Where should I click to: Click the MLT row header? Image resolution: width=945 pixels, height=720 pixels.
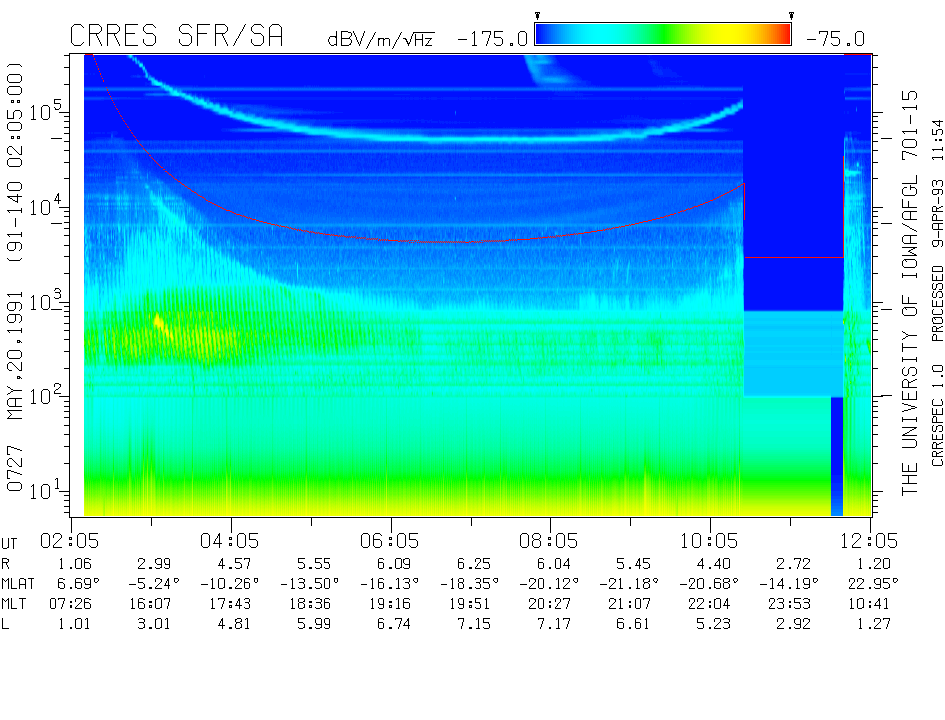pyautogui.click(x=13, y=604)
